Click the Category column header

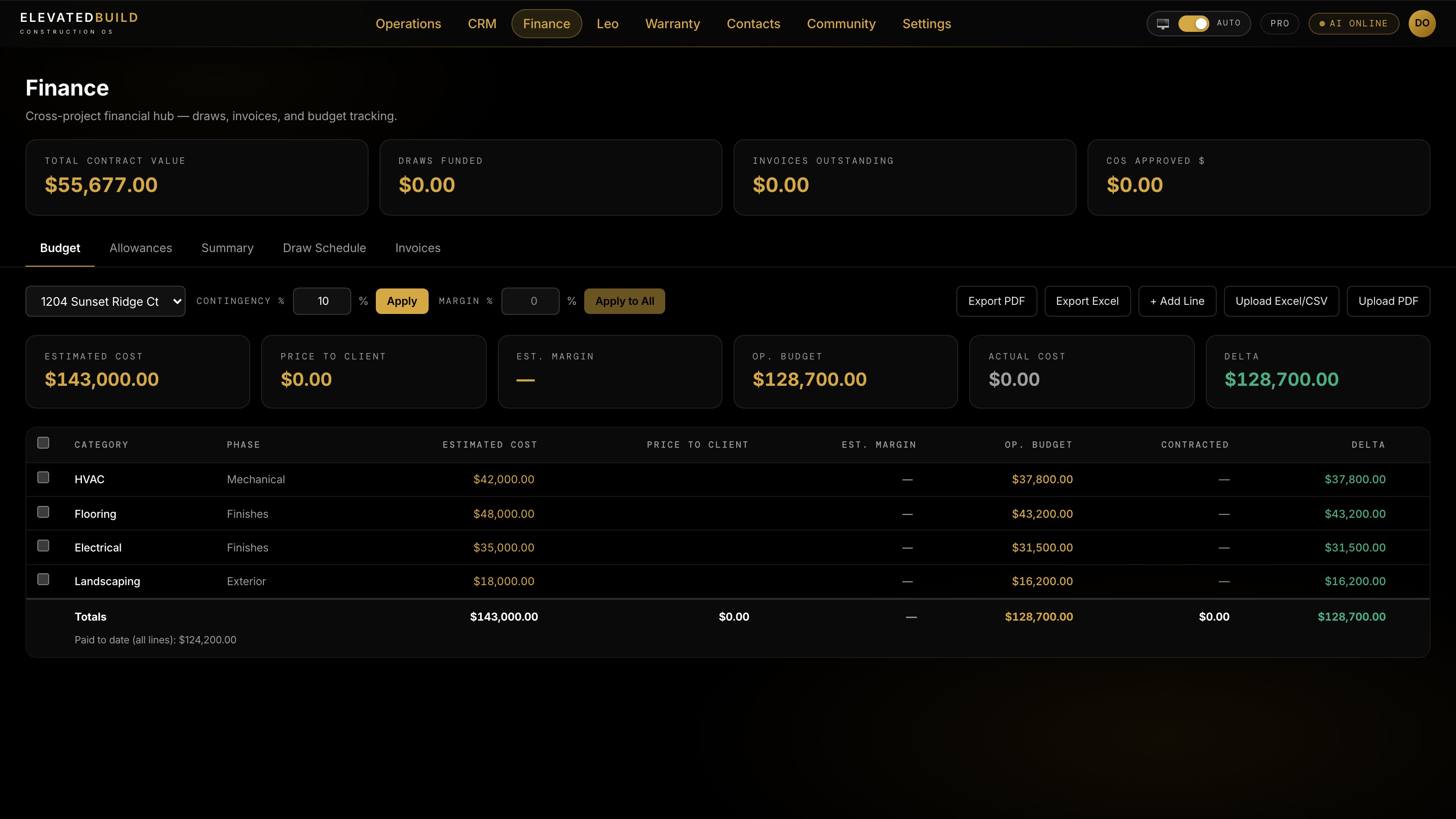102,445
